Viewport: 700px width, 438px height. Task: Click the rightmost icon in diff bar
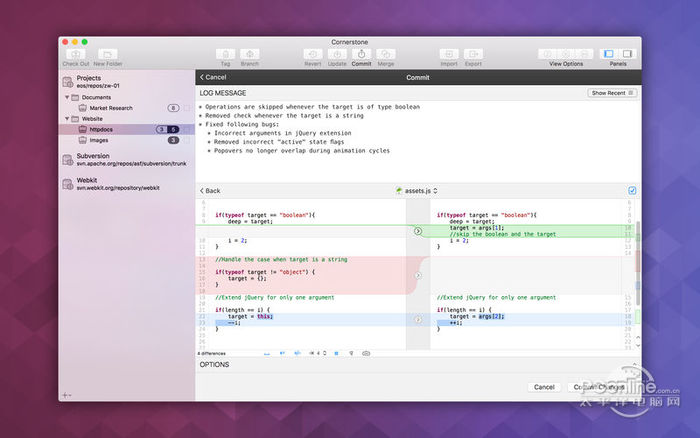366,353
